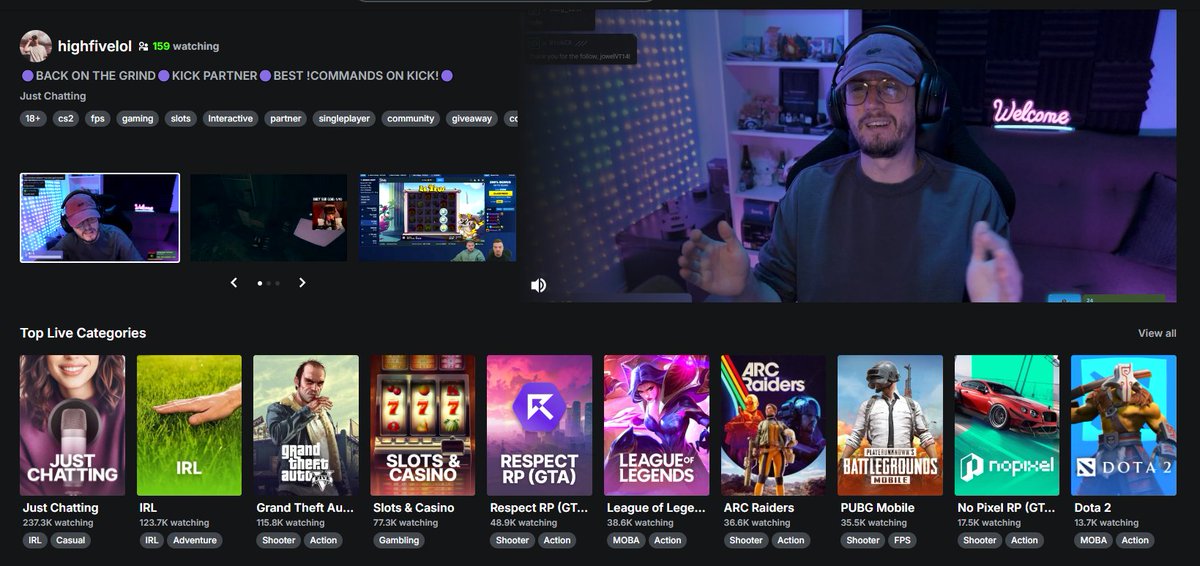Open the IRL category cover image
The image size is (1200, 566).
point(189,425)
